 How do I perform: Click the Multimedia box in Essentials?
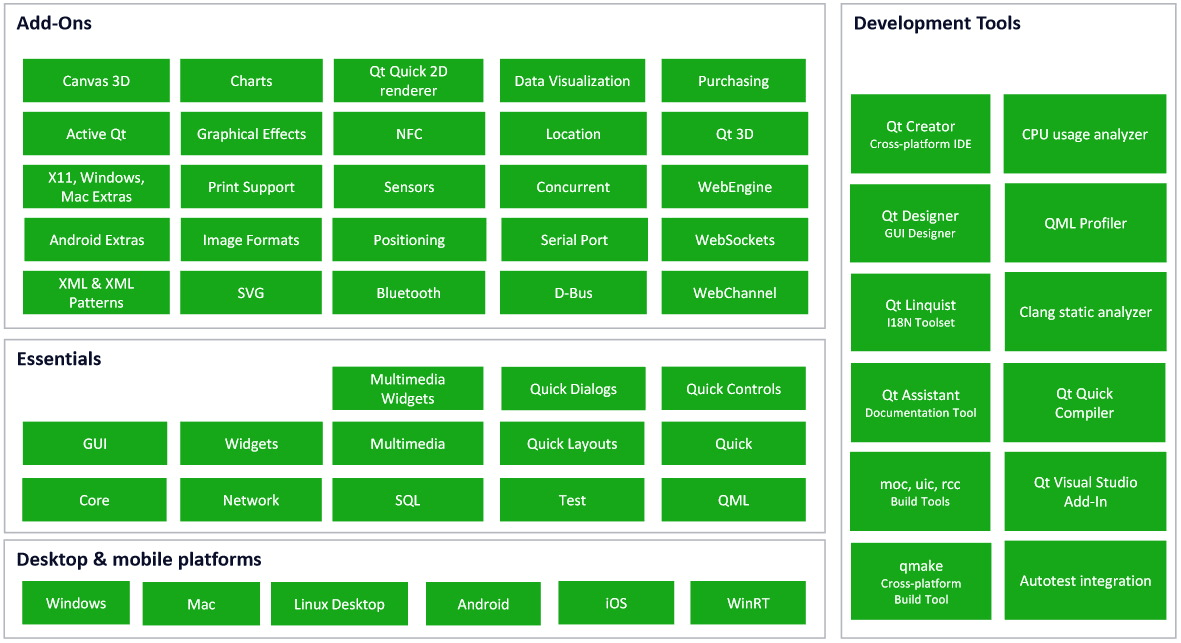pyautogui.click(x=407, y=443)
